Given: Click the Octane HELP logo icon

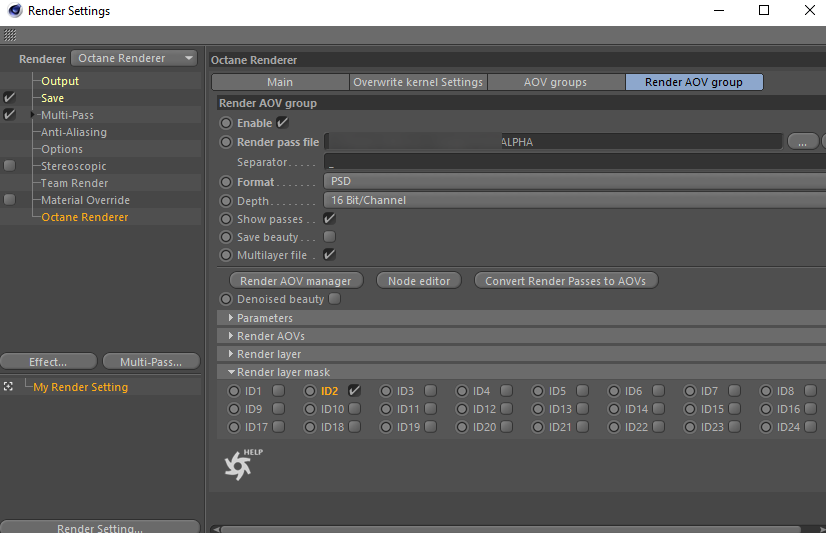Looking at the screenshot, I should [243, 464].
